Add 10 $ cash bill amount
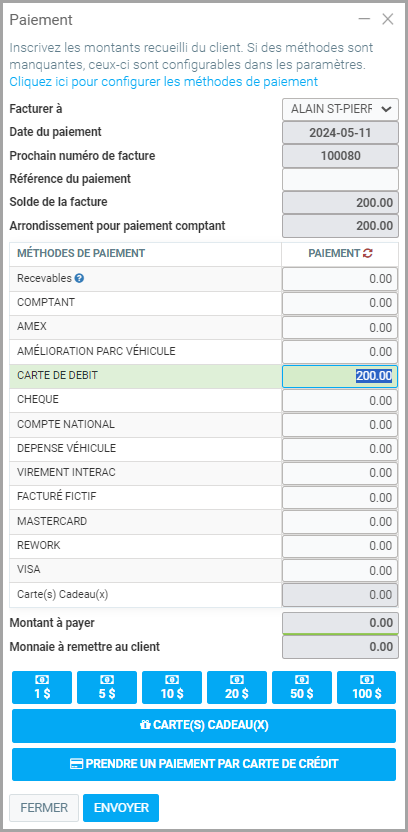 (172, 687)
